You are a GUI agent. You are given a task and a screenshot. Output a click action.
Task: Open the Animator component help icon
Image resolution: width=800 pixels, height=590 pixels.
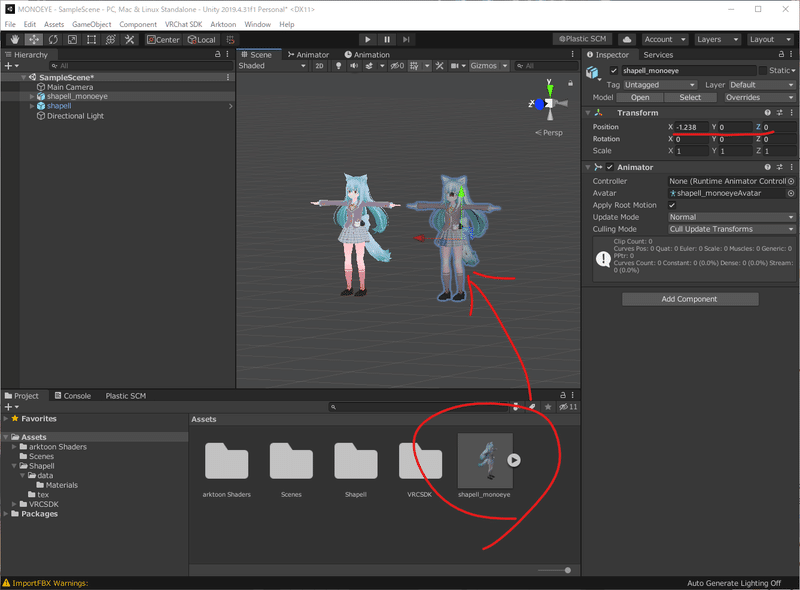pos(767,167)
